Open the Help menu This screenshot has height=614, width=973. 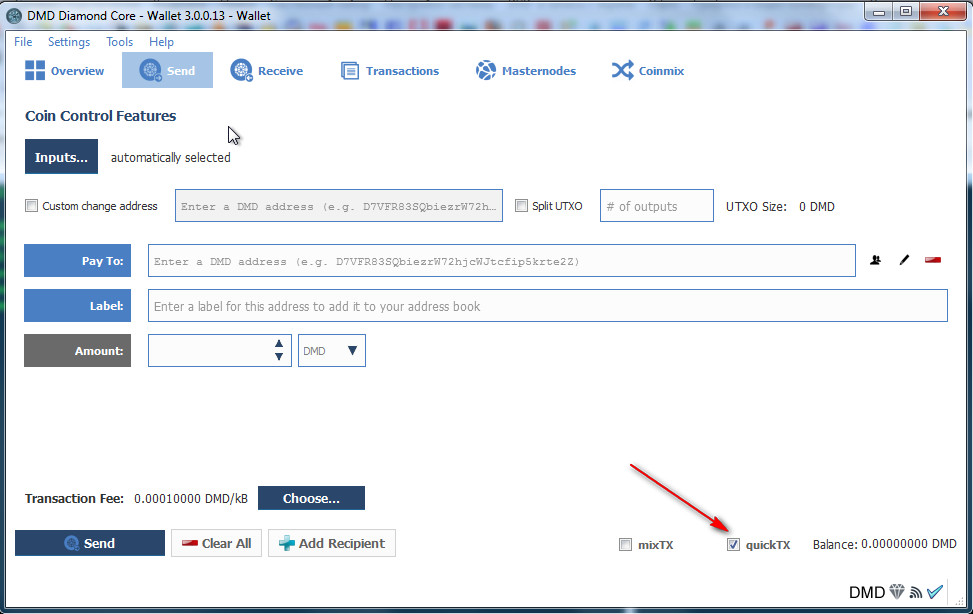tap(161, 42)
